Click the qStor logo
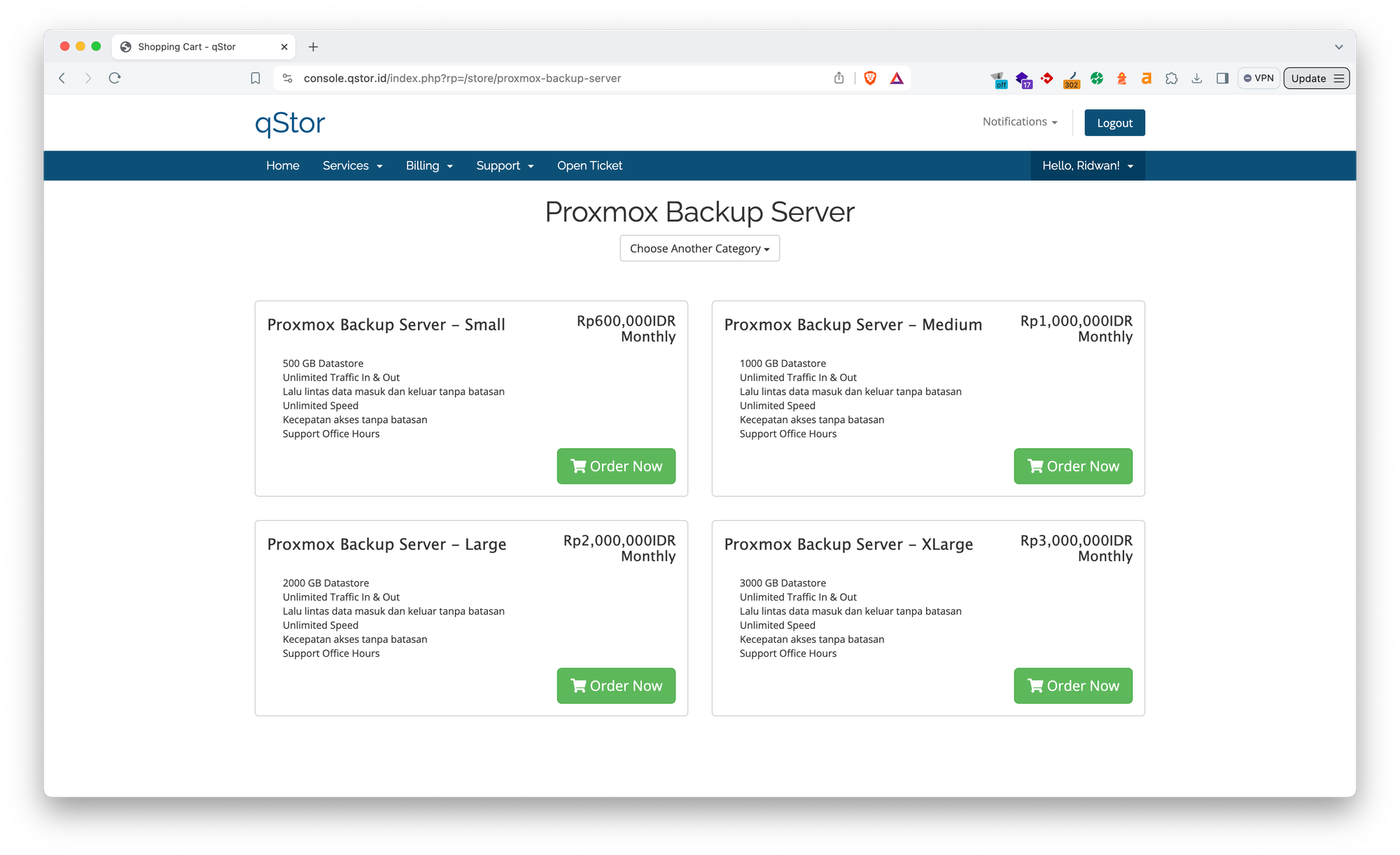This screenshot has height=855, width=1400. 290,123
